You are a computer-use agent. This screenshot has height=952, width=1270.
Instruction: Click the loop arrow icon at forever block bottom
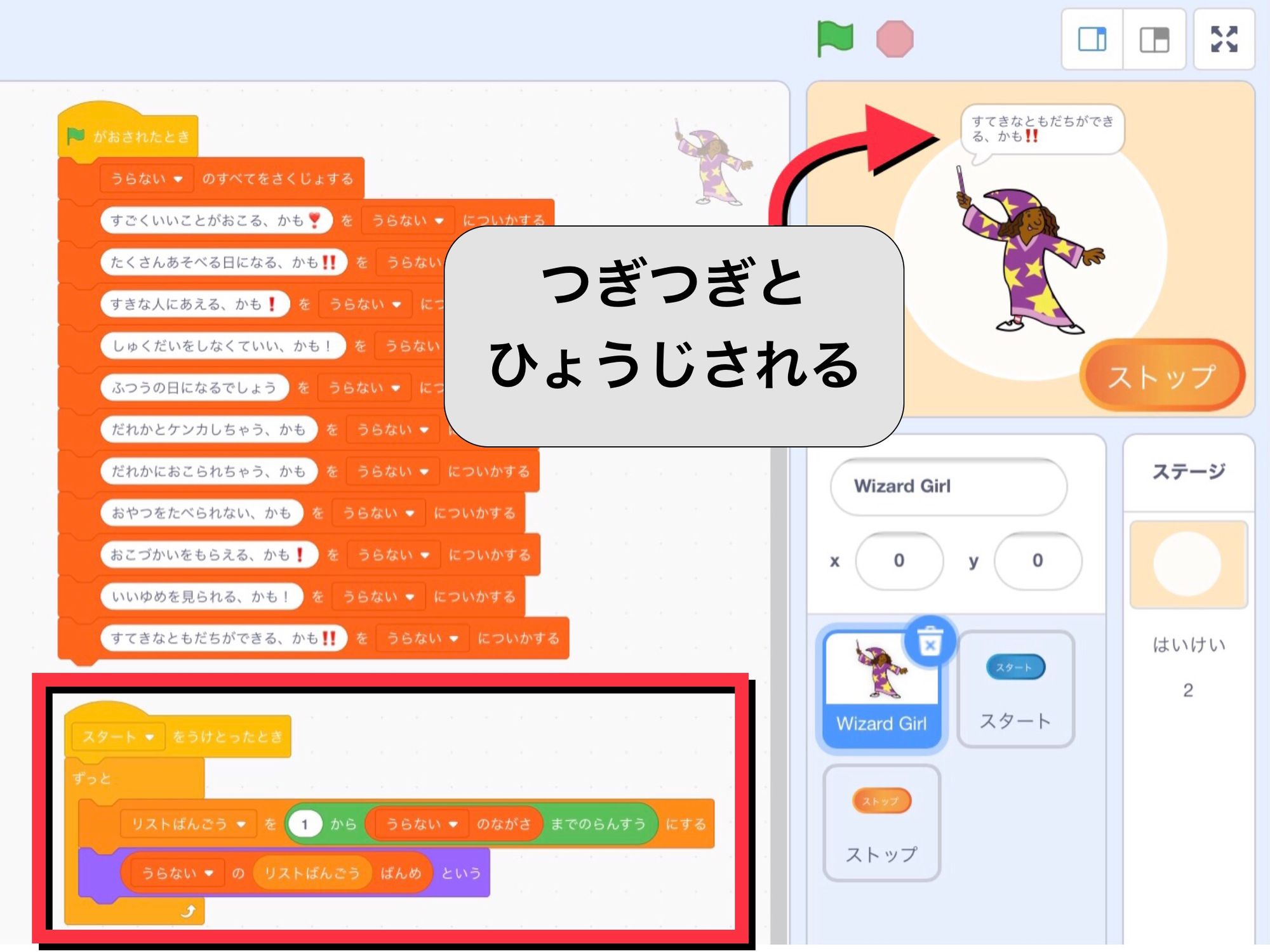188,911
